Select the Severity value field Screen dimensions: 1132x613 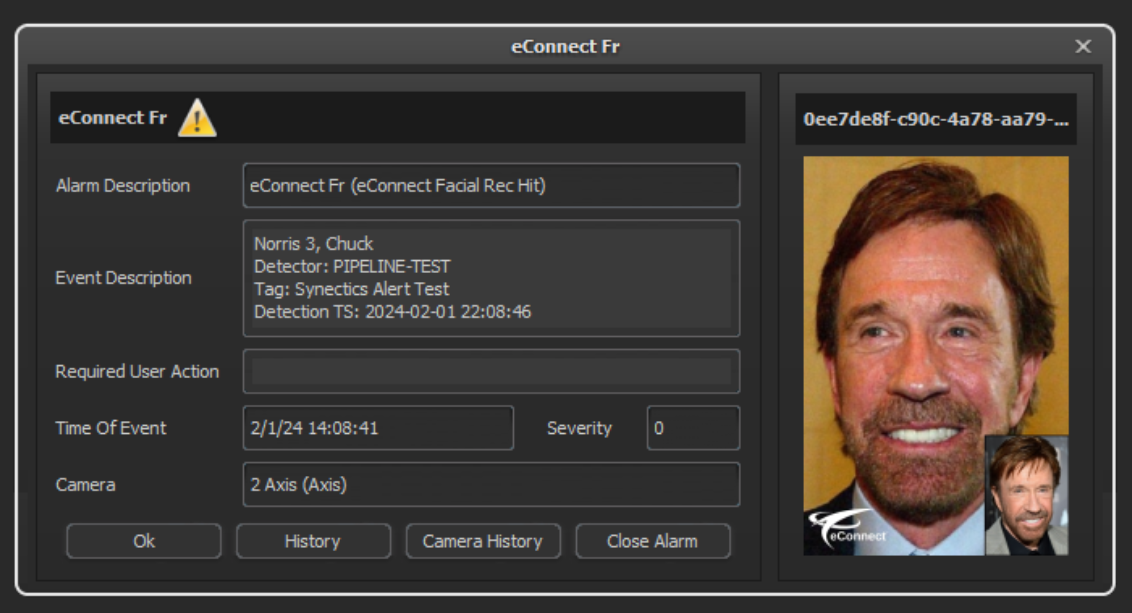(693, 427)
